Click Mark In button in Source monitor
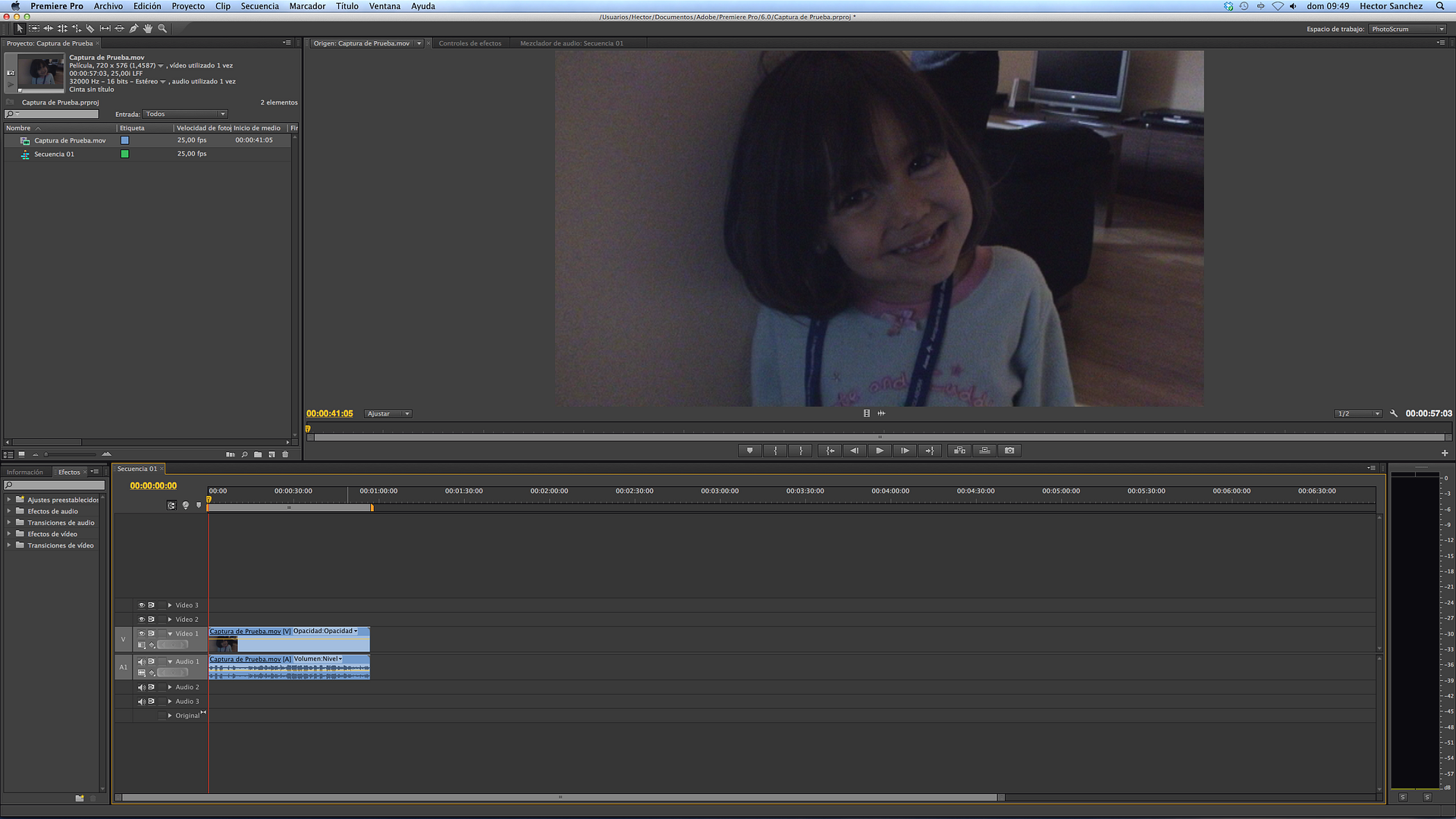 (x=775, y=450)
